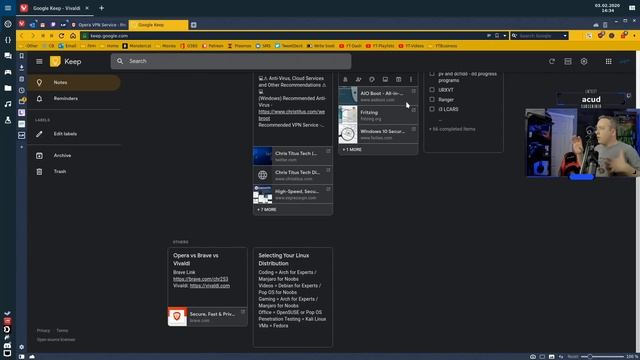Image resolution: width=640 pixels, height=360 pixels.
Task: Open the note's three-dot more menu
Action: click(x=411, y=79)
